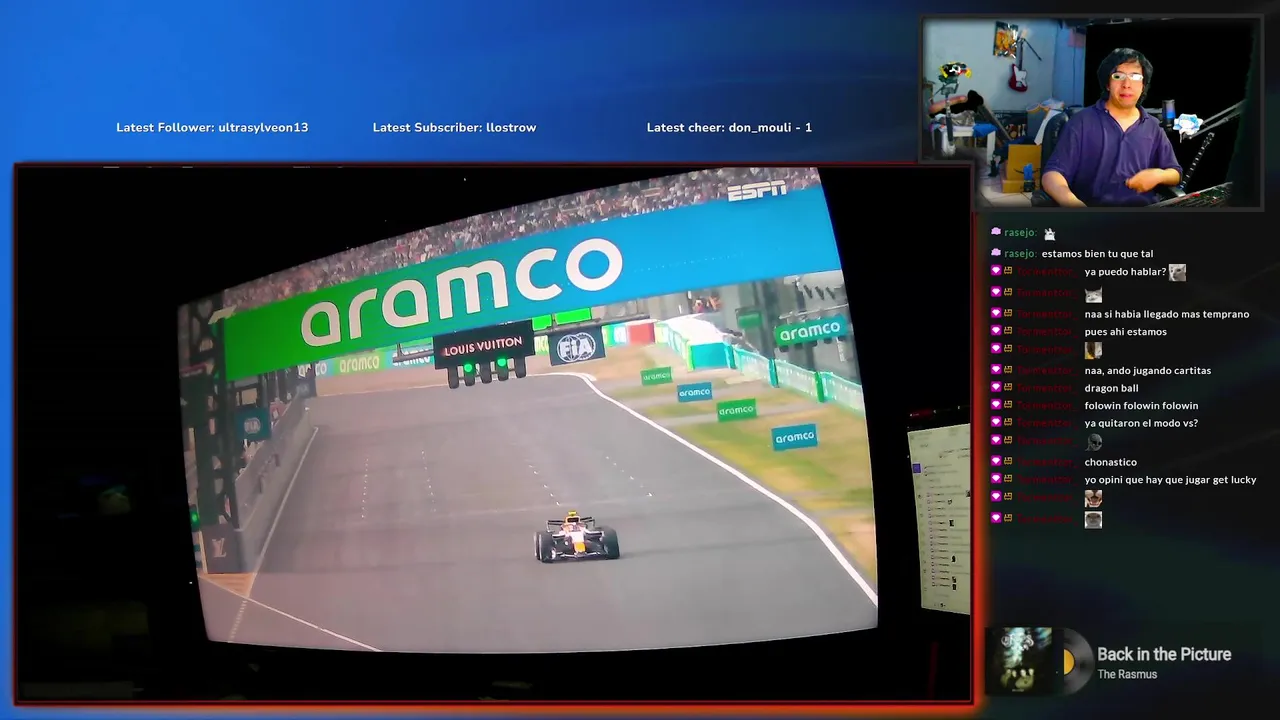This screenshot has height=720, width=1280.
Task: Click the alien emote in chat
Action: [1093, 442]
